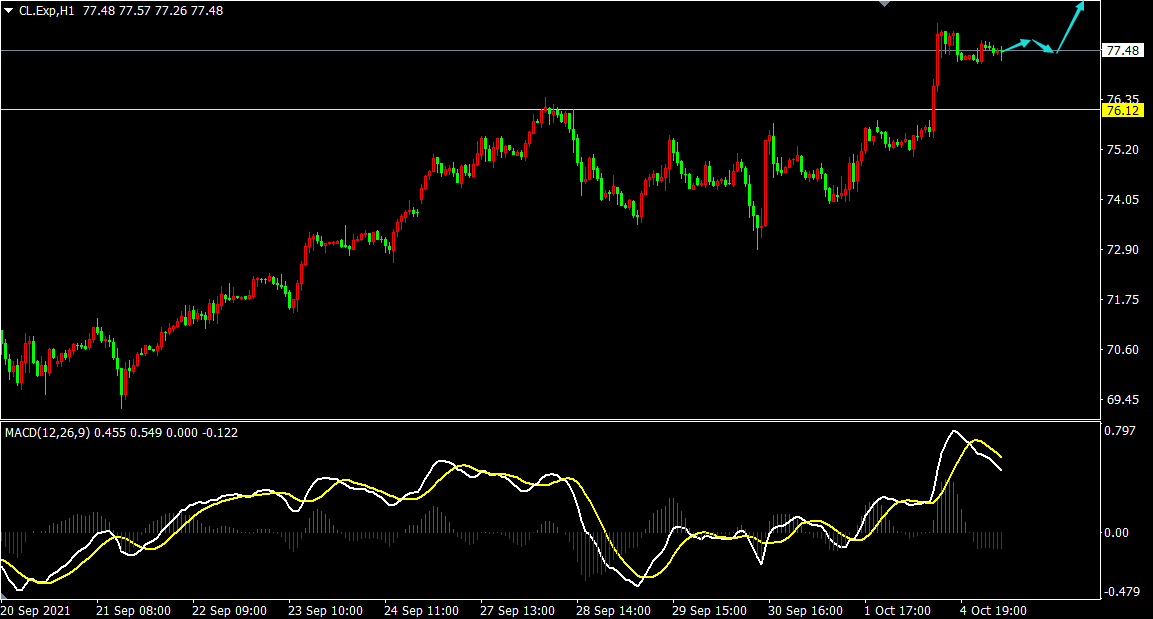
Task: Click the gray chart shift marker at top
Action: 883,4
